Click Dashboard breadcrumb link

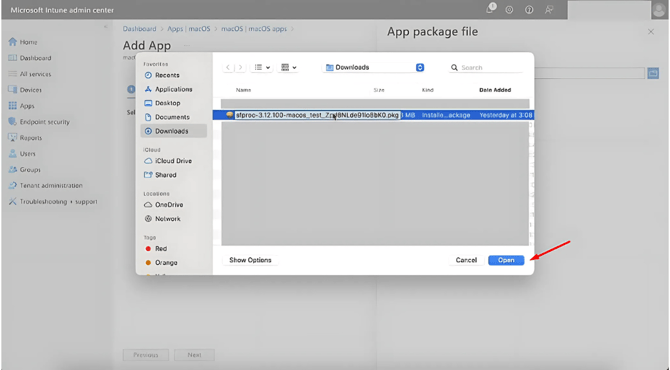click(x=139, y=29)
